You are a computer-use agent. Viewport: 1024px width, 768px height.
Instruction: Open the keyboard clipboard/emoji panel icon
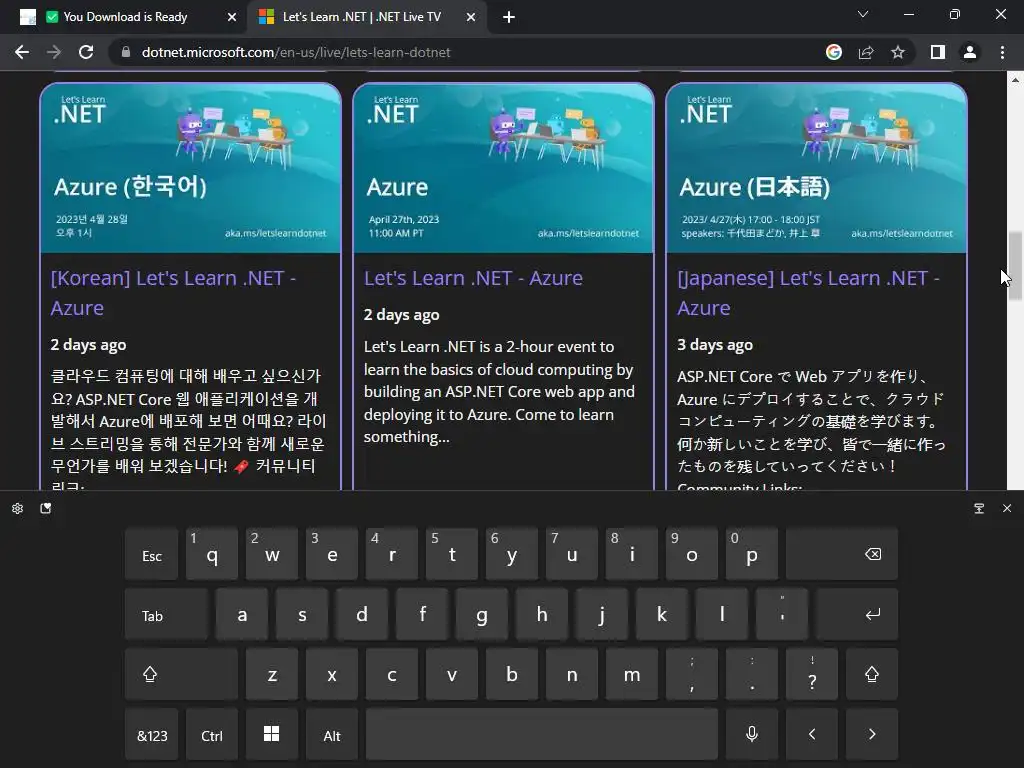pos(46,508)
